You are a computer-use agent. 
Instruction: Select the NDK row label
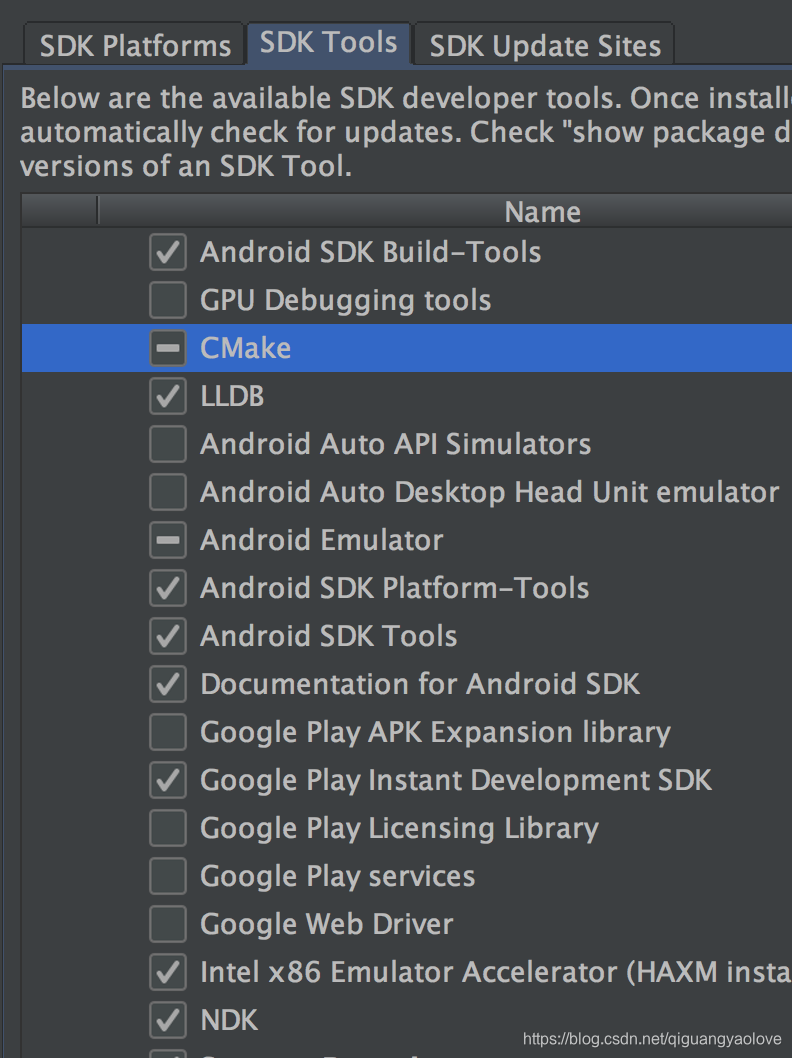click(229, 1020)
